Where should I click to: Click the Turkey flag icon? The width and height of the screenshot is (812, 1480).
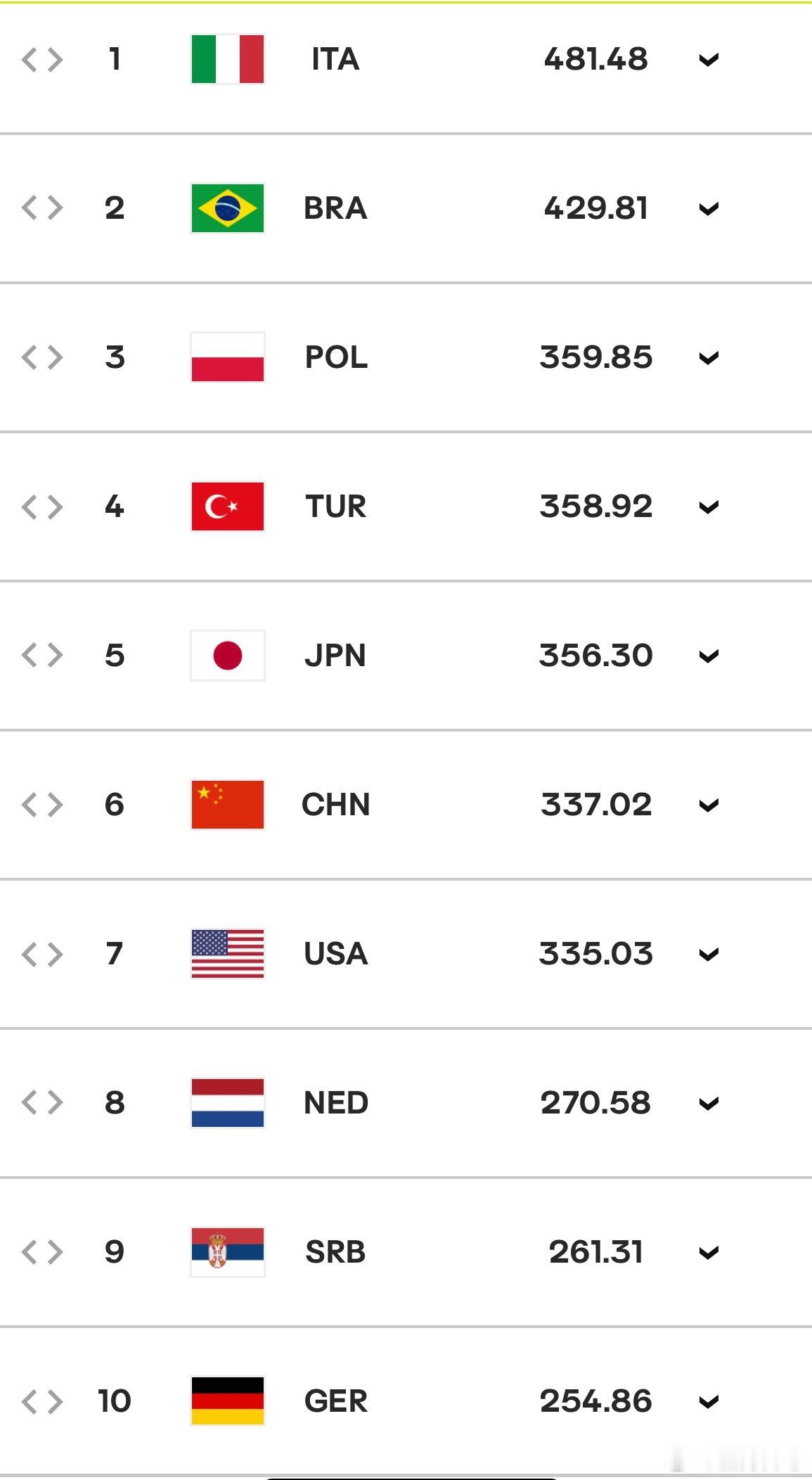coord(227,506)
